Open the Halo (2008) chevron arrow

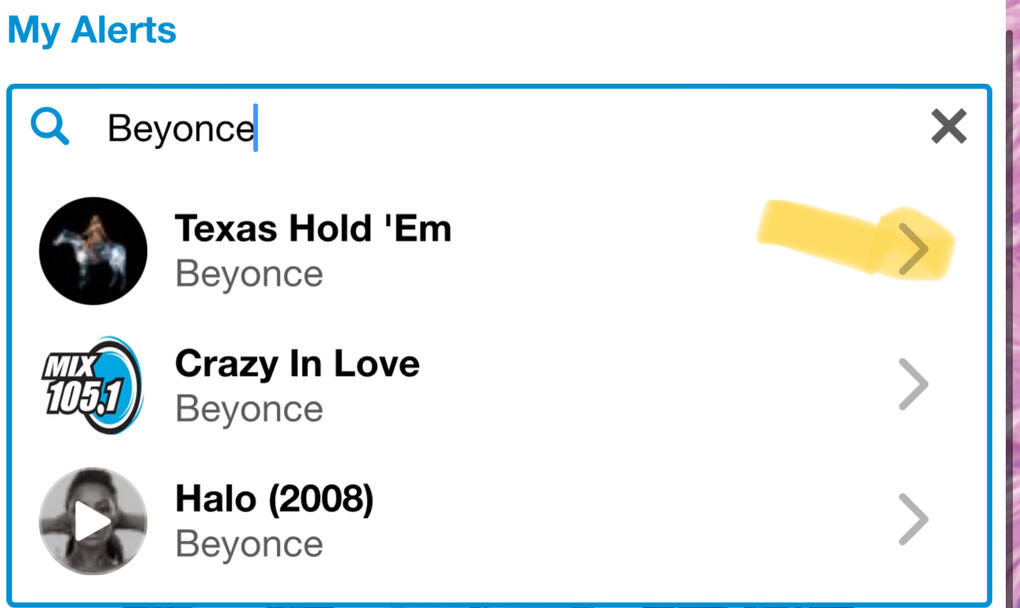coord(913,519)
